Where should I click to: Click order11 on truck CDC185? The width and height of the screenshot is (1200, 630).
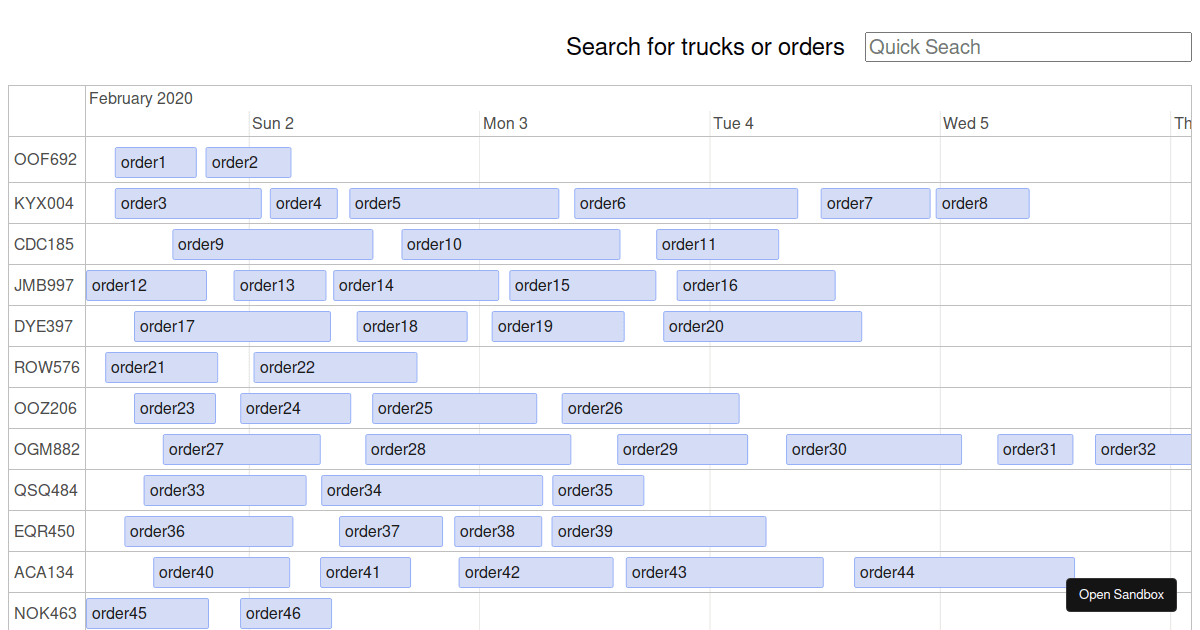point(717,244)
